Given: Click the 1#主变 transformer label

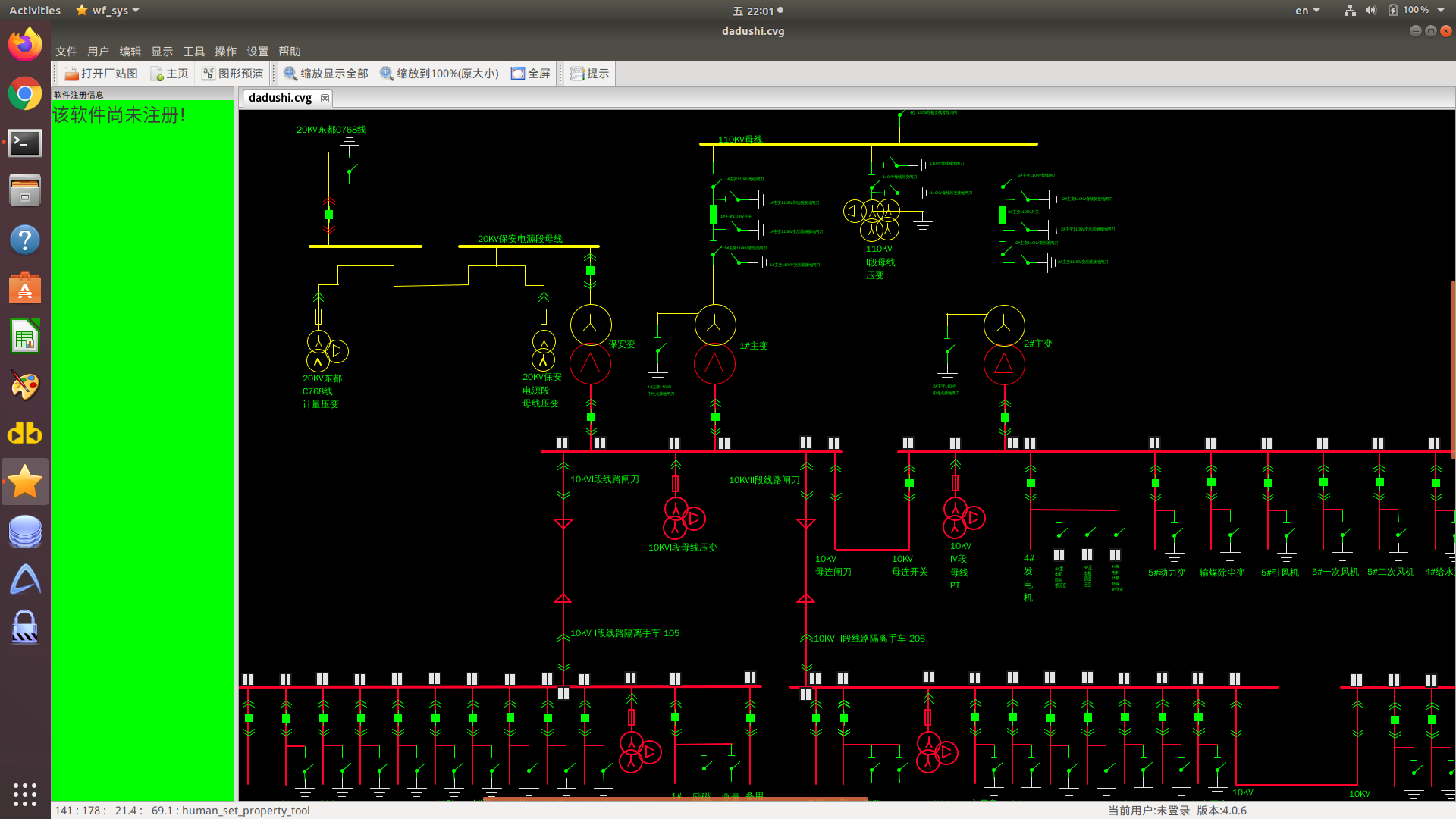Looking at the screenshot, I should 753,346.
